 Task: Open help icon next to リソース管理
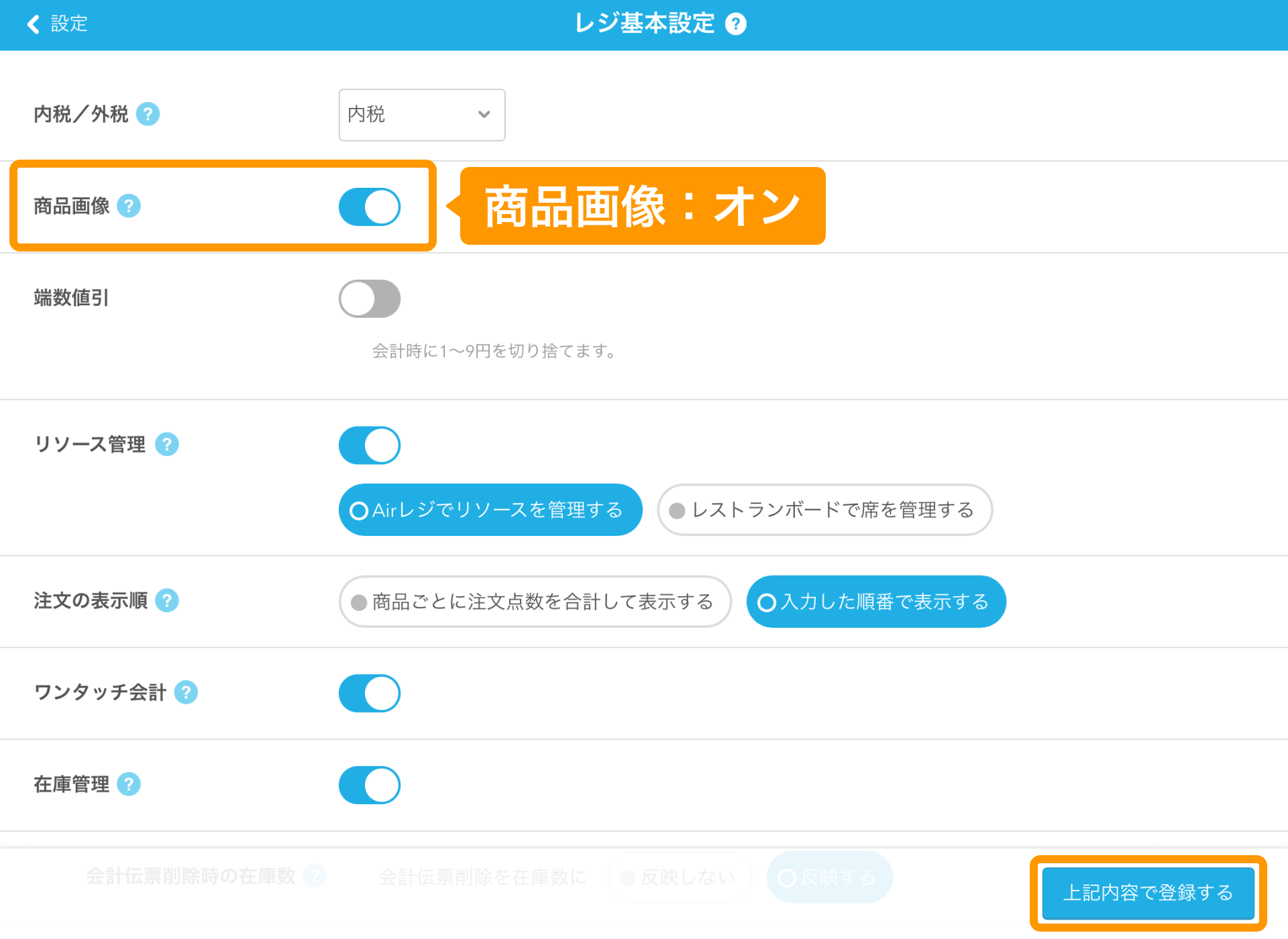pyautogui.click(x=167, y=444)
